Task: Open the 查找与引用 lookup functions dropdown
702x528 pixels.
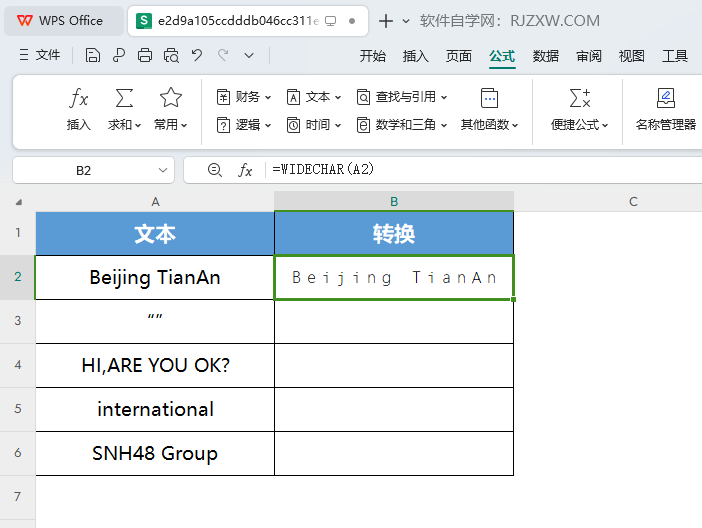Action: (402, 97)
